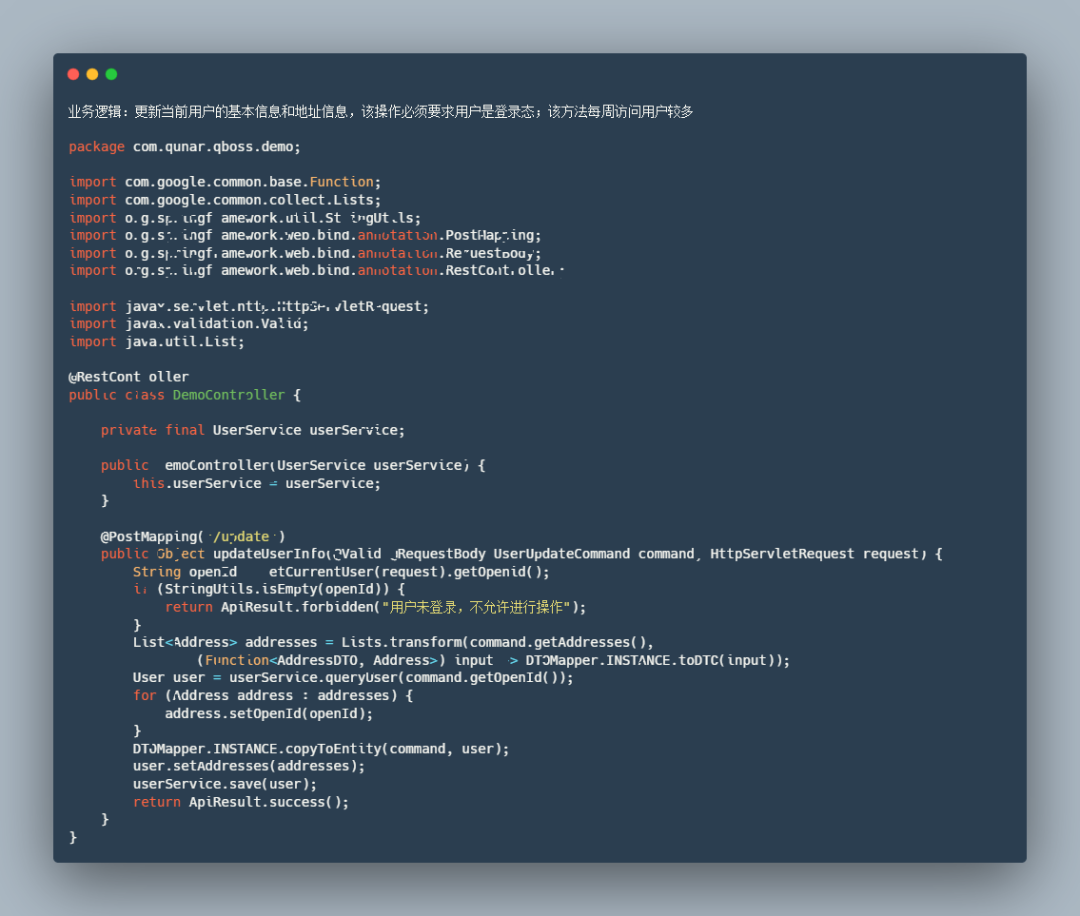Click the constructor line taking UserService userService

pyautogui.click(x=293, y=466)
